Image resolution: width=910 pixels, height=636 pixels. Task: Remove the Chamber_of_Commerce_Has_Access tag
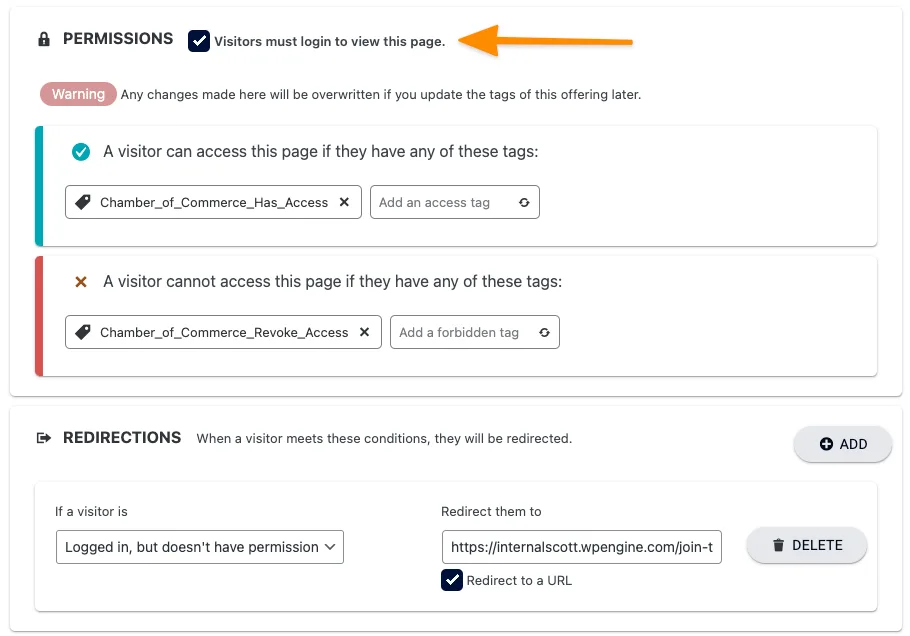click(x=345, y=202)
